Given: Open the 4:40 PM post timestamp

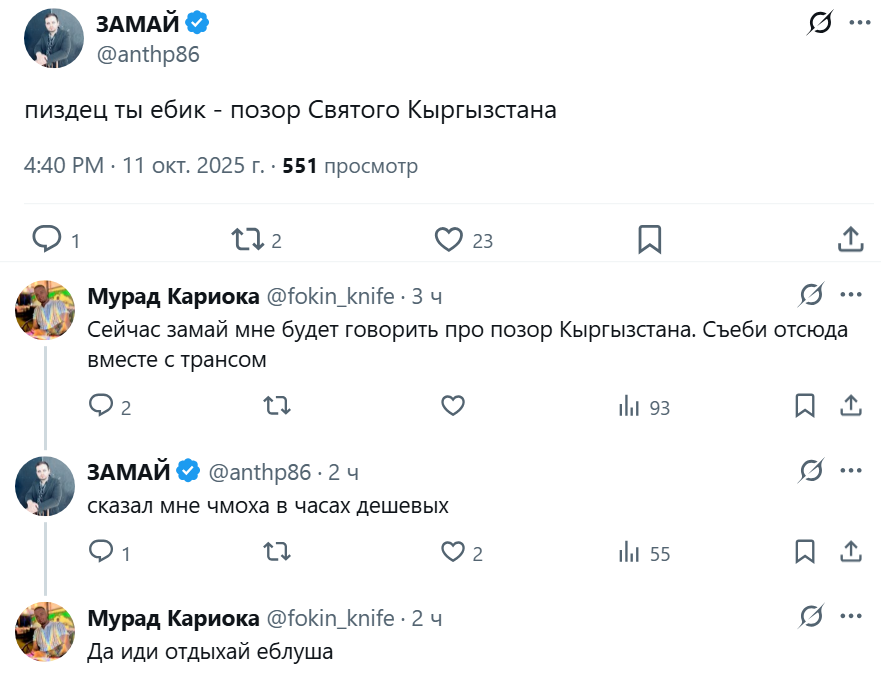Looking at the screenshot, I should coord(63,166).
